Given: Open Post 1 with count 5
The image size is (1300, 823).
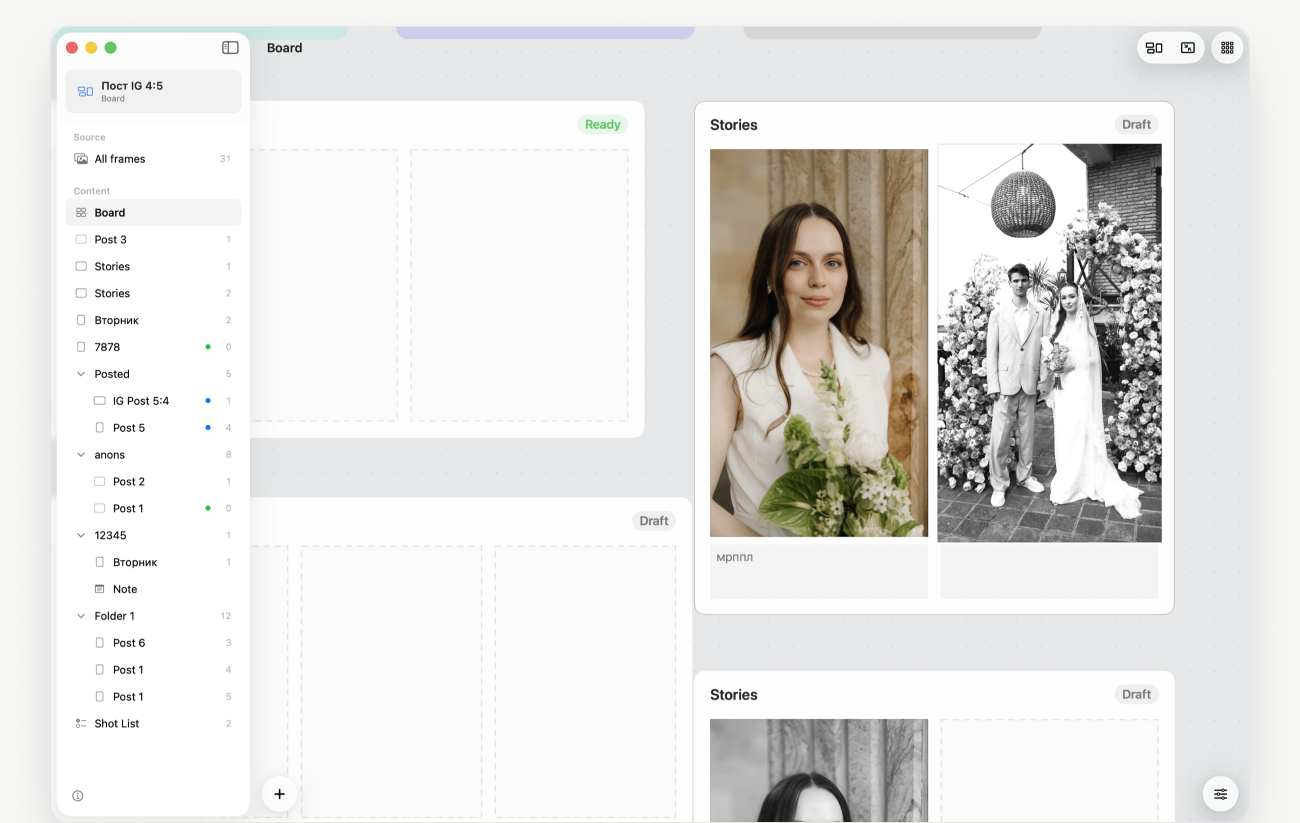Looking at the screenshot, I should (153, 697).
